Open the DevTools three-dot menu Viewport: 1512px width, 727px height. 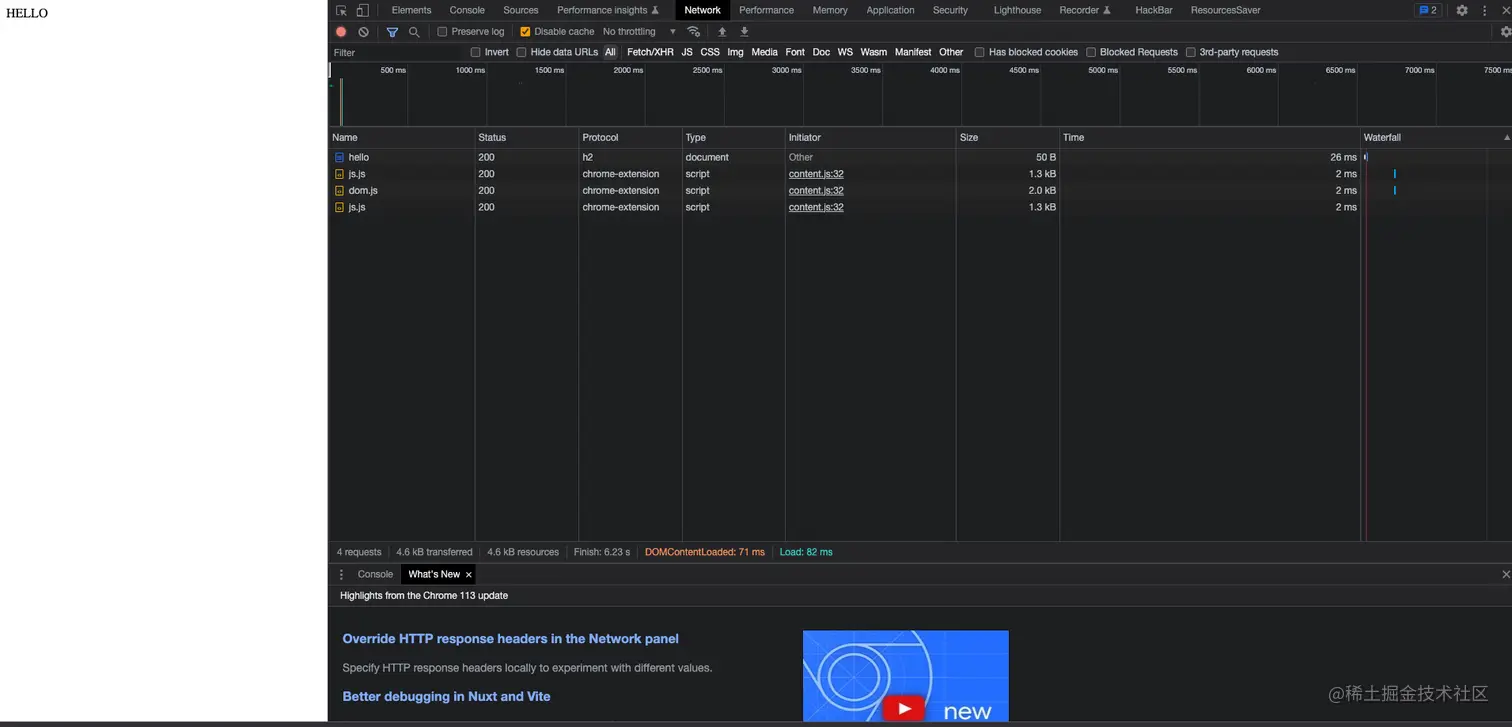[x=1484, y=10]
